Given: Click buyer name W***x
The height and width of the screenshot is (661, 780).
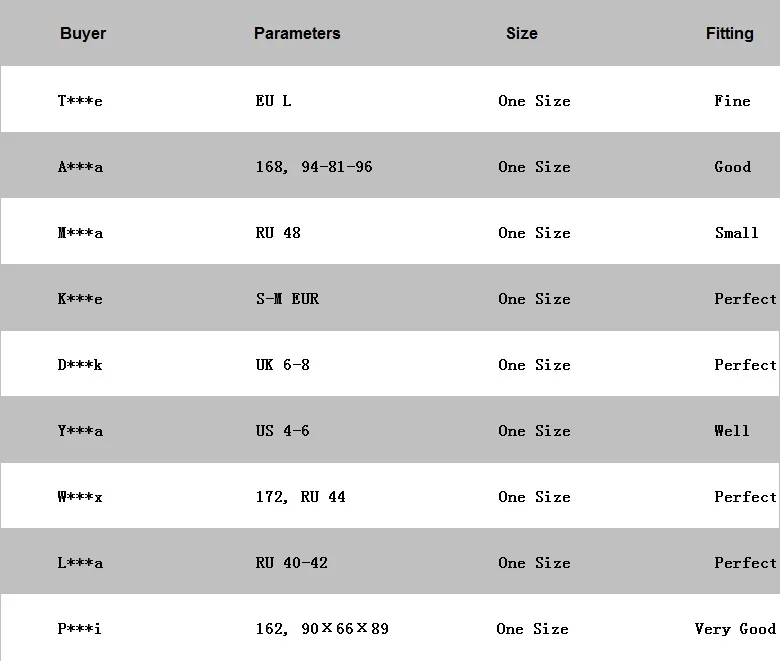Looking at the screenshot, I should click(80, 497).
